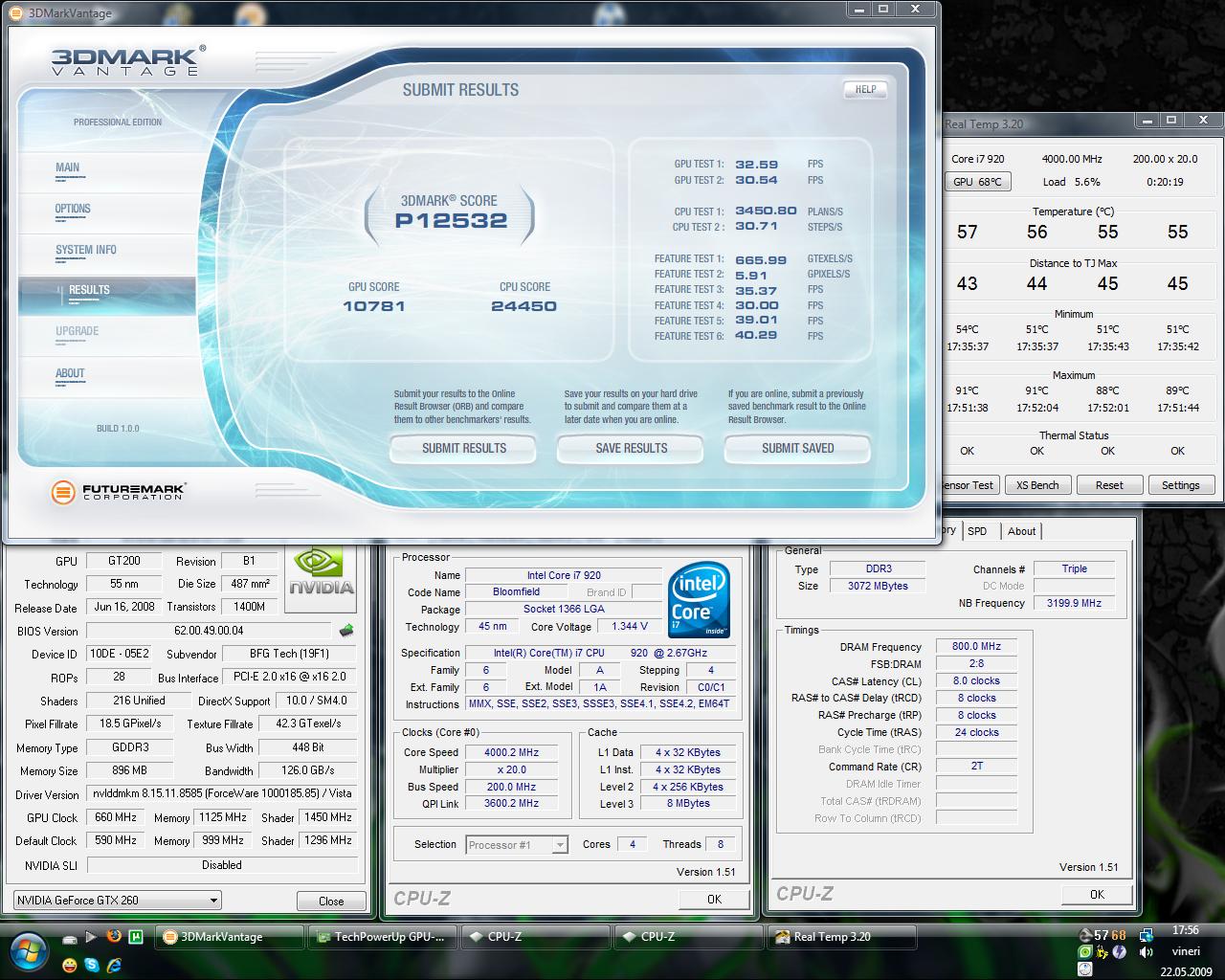Click the Futuremark Corporation logo
The height and width of the screenshot is (980, 1225).
pyautogui.click(x=118, y=492)
